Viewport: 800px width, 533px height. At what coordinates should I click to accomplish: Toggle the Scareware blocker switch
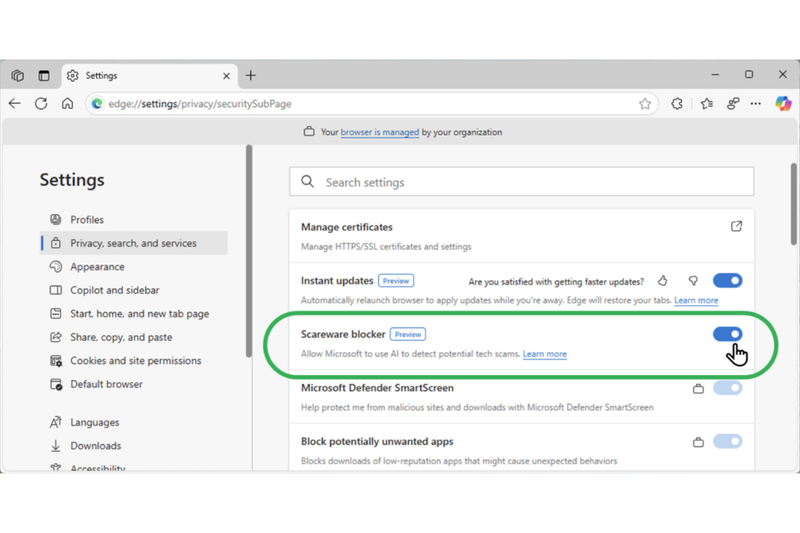coord(727,335)
